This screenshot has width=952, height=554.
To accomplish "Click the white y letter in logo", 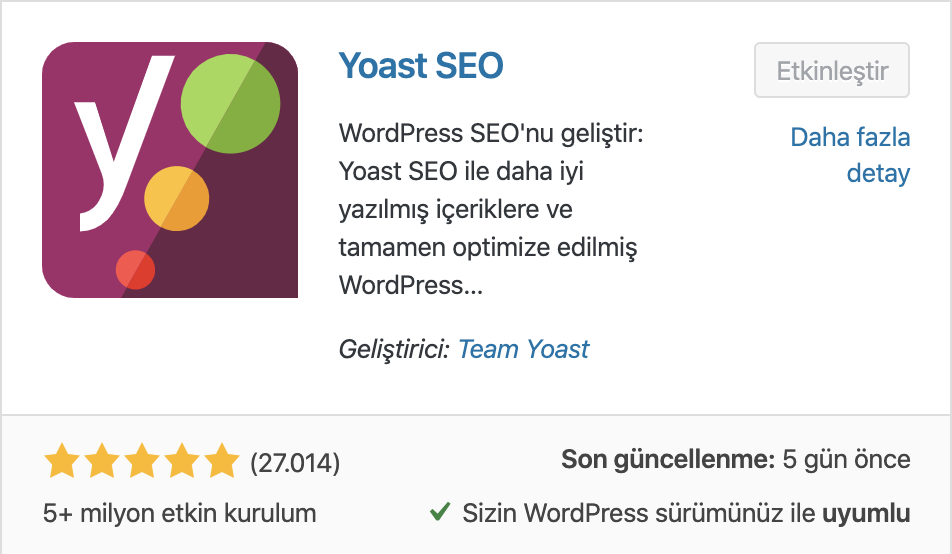I will point(123,143).
